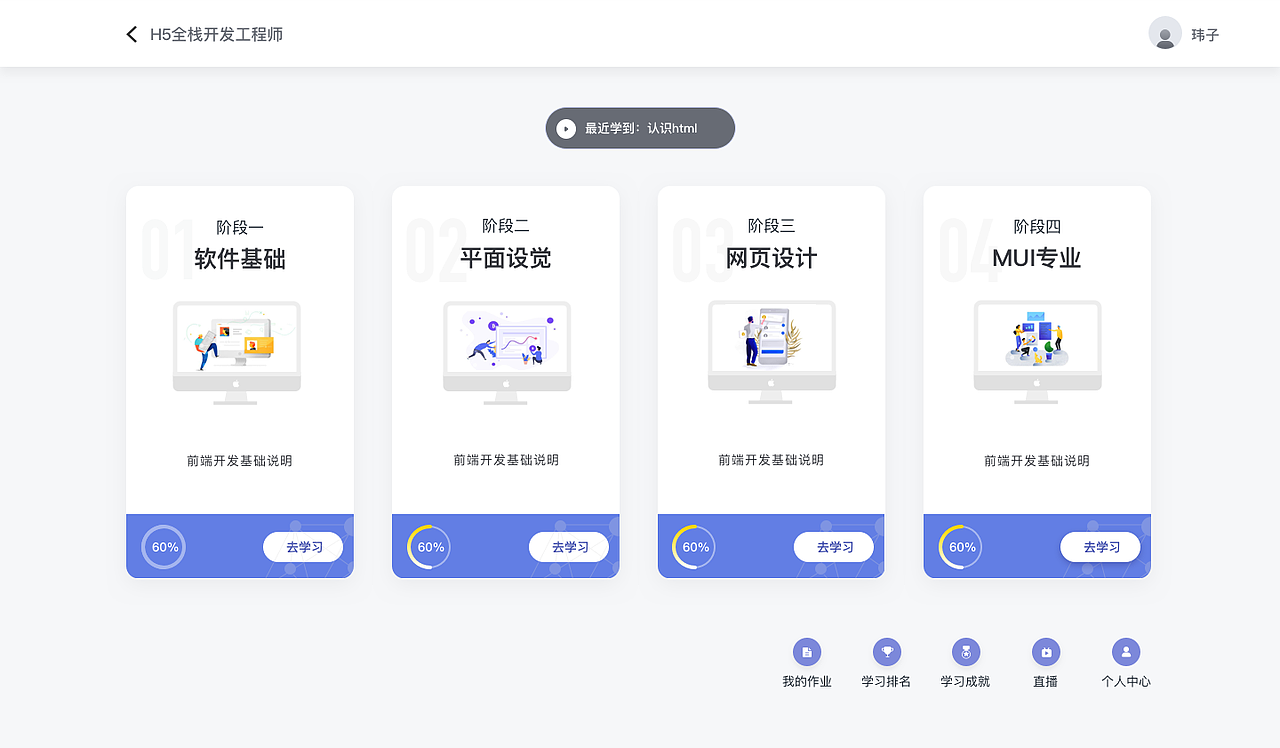Open the 学习成就 achievements icon
The image size is (1280, 748).
click(965, 652)
